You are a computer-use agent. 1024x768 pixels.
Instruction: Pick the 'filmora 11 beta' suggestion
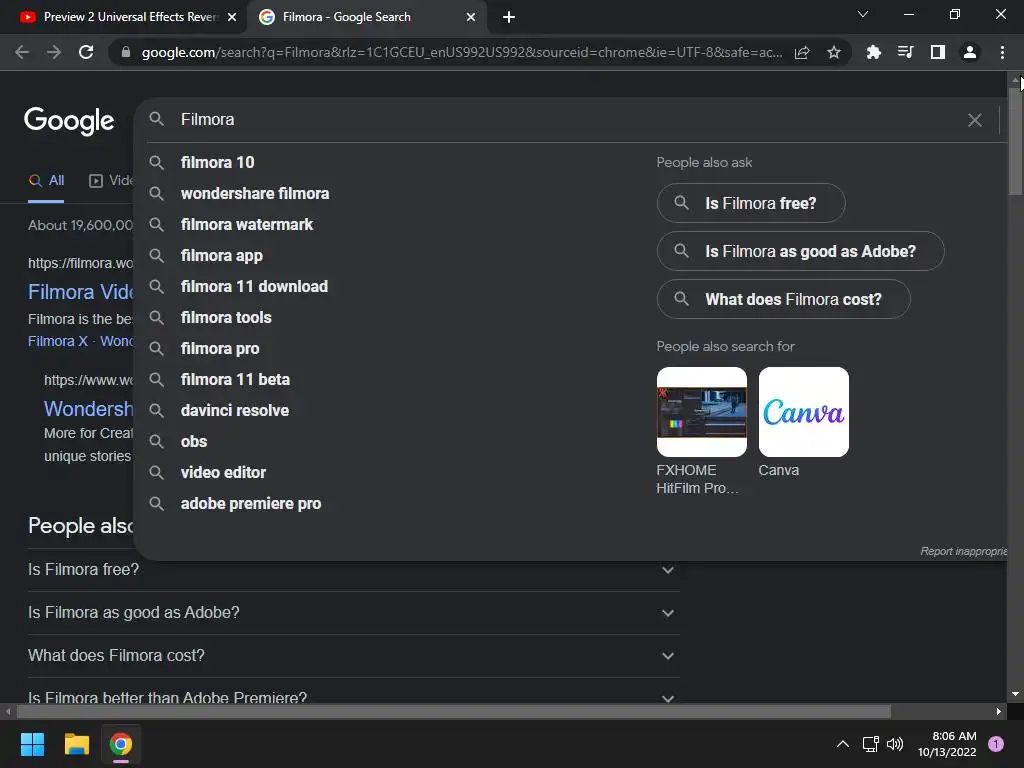(x=235, y=379)
